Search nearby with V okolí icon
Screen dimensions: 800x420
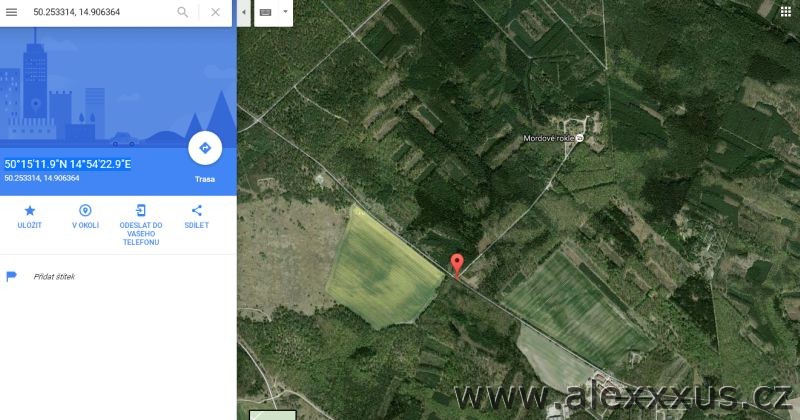[85, 216]
